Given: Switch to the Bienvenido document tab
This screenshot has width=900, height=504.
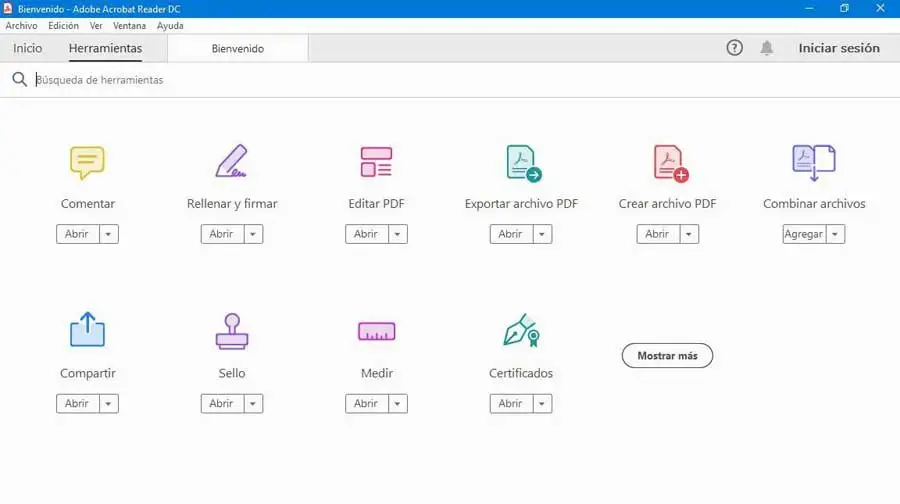Looking at the screenshot, I should click(x=238, y=49).
